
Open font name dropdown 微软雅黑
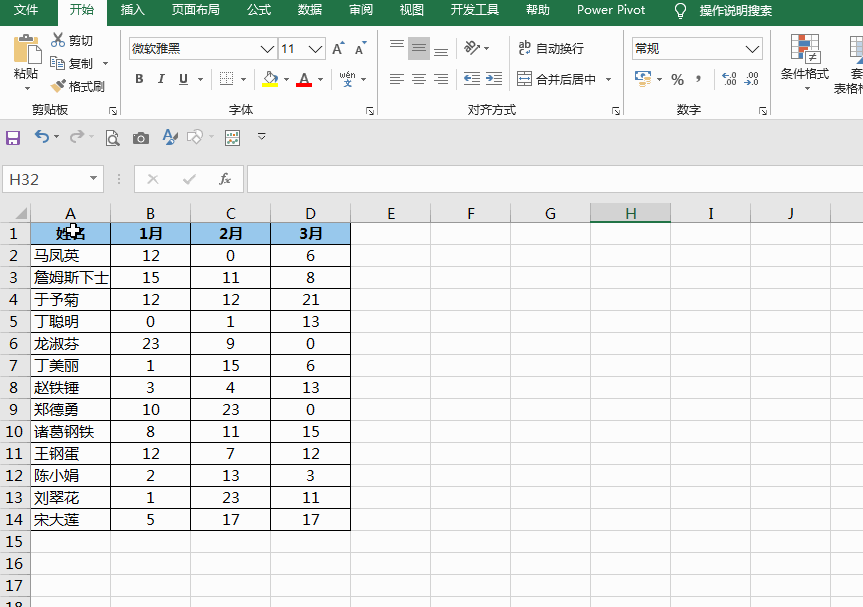tap(267, 49)
